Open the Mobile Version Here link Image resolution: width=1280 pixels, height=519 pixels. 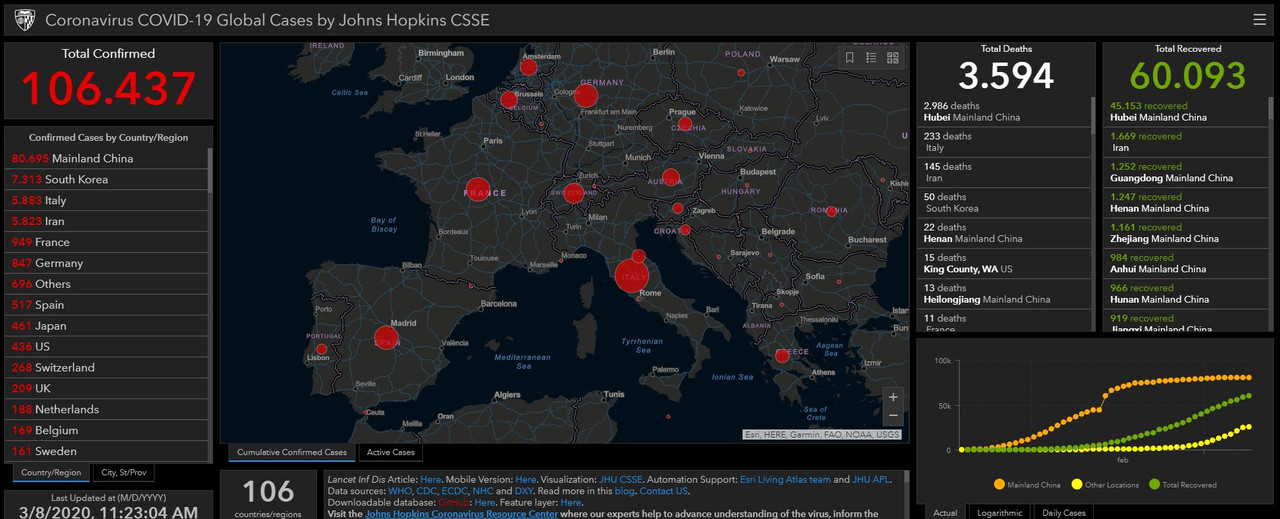coord(526,480)
